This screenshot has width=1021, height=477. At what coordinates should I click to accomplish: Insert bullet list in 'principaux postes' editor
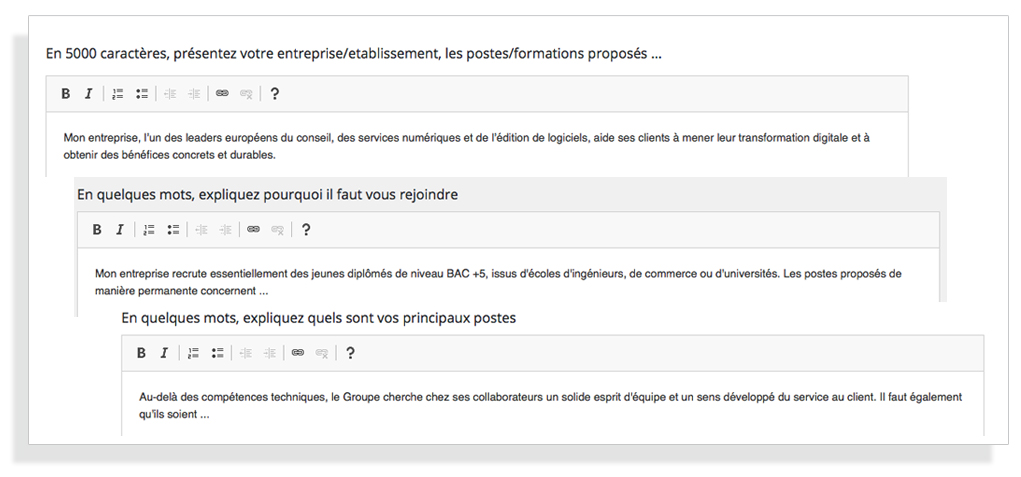click(x=217, y=353)
